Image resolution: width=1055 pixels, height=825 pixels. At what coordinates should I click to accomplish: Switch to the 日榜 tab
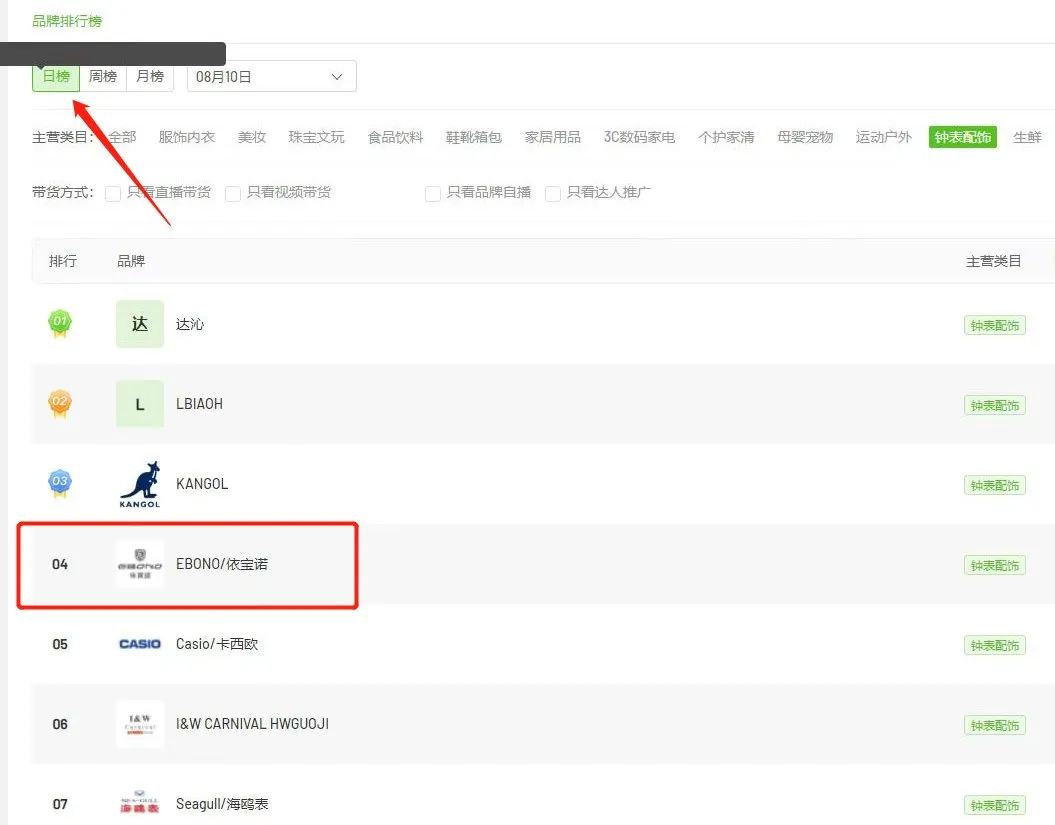tap(56, 77)
